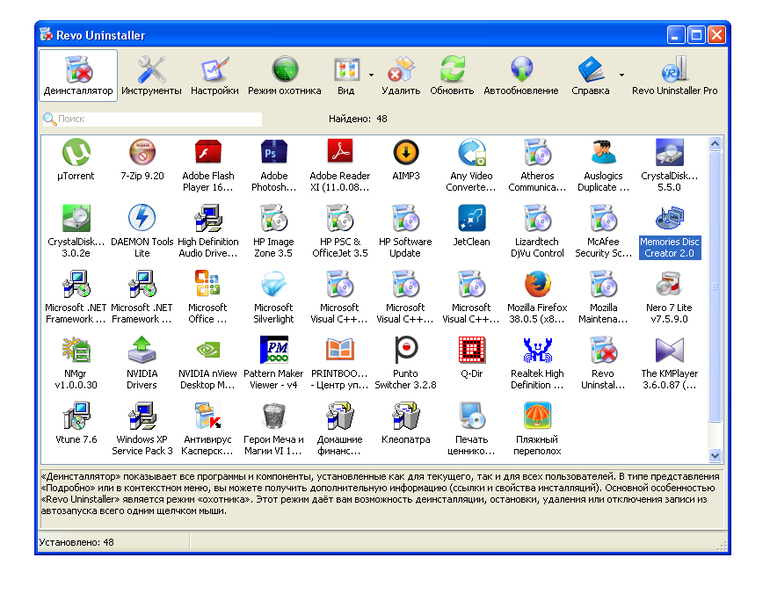Activate Режим охотника hunter mode

point(284,76)
